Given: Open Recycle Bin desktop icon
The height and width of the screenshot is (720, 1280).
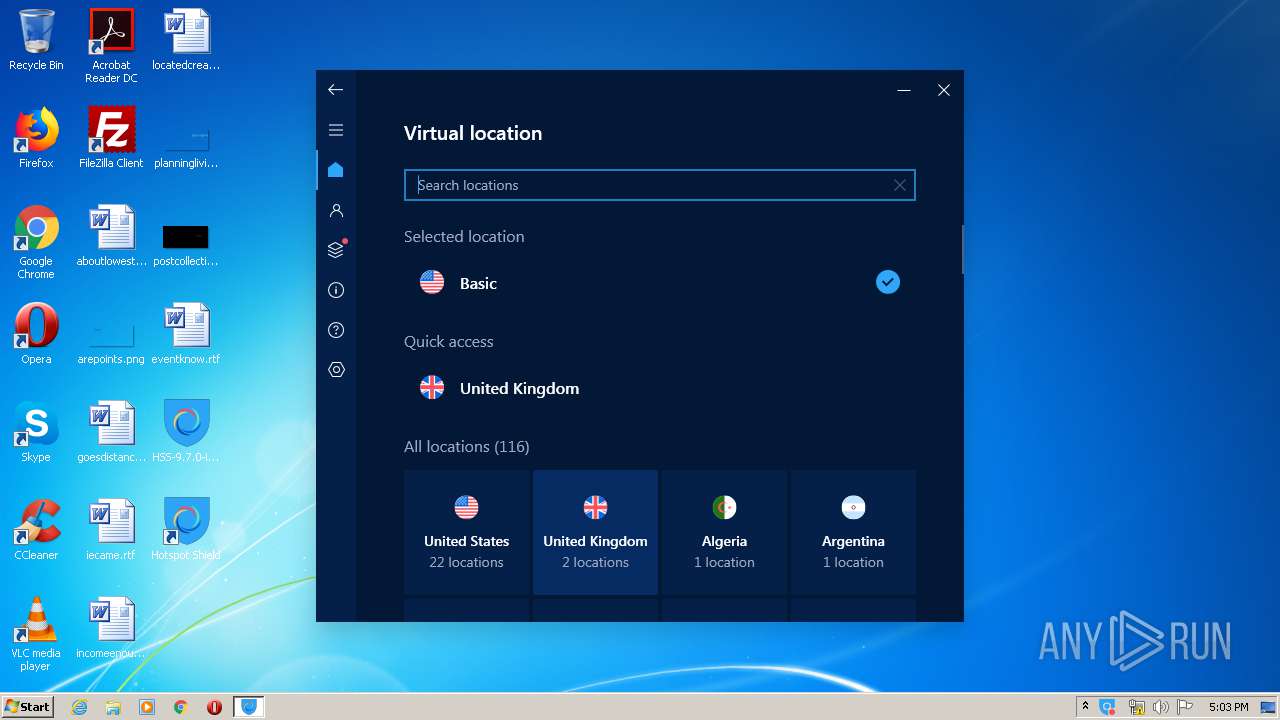Looking at the screenshot, I should (x=36, y=40).
